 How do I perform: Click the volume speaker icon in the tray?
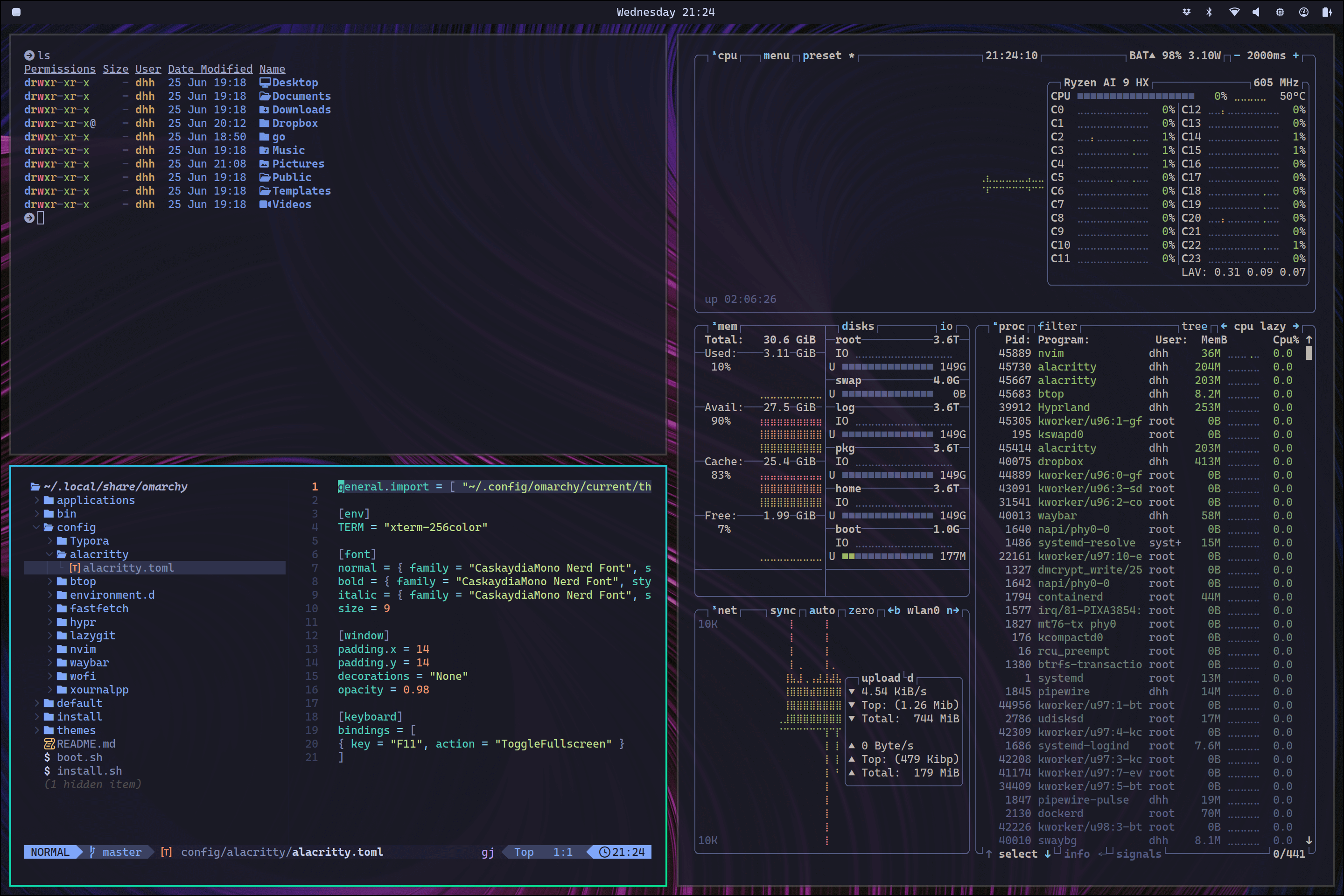pos(1256,12)
